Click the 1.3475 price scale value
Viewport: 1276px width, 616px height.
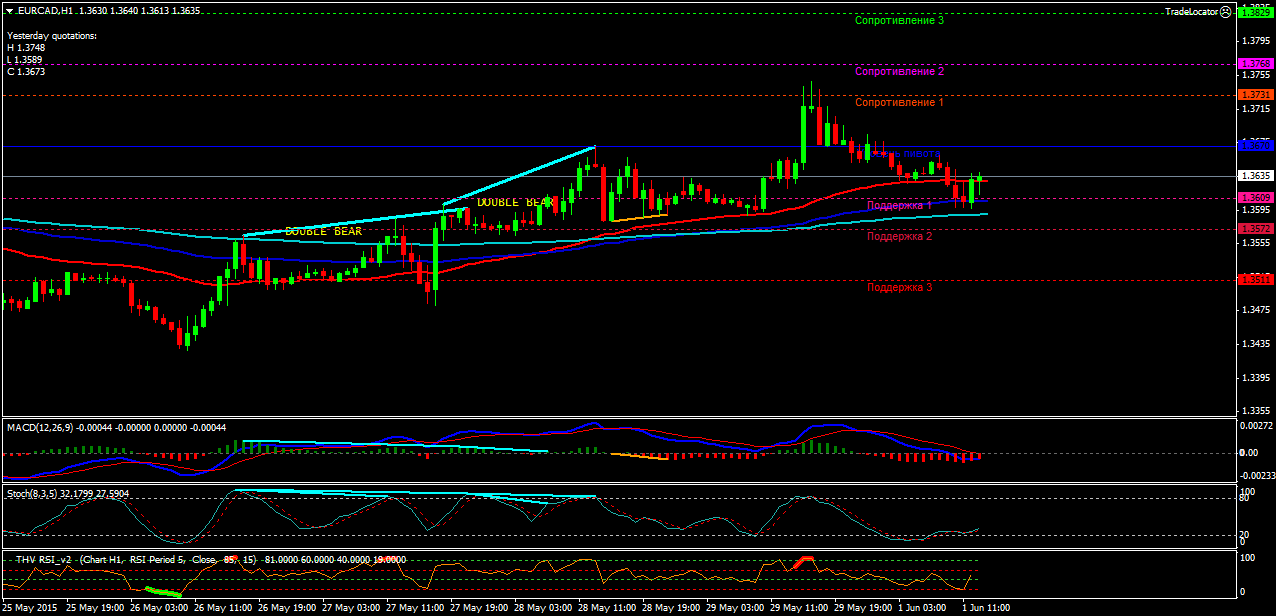[1256, 311]
